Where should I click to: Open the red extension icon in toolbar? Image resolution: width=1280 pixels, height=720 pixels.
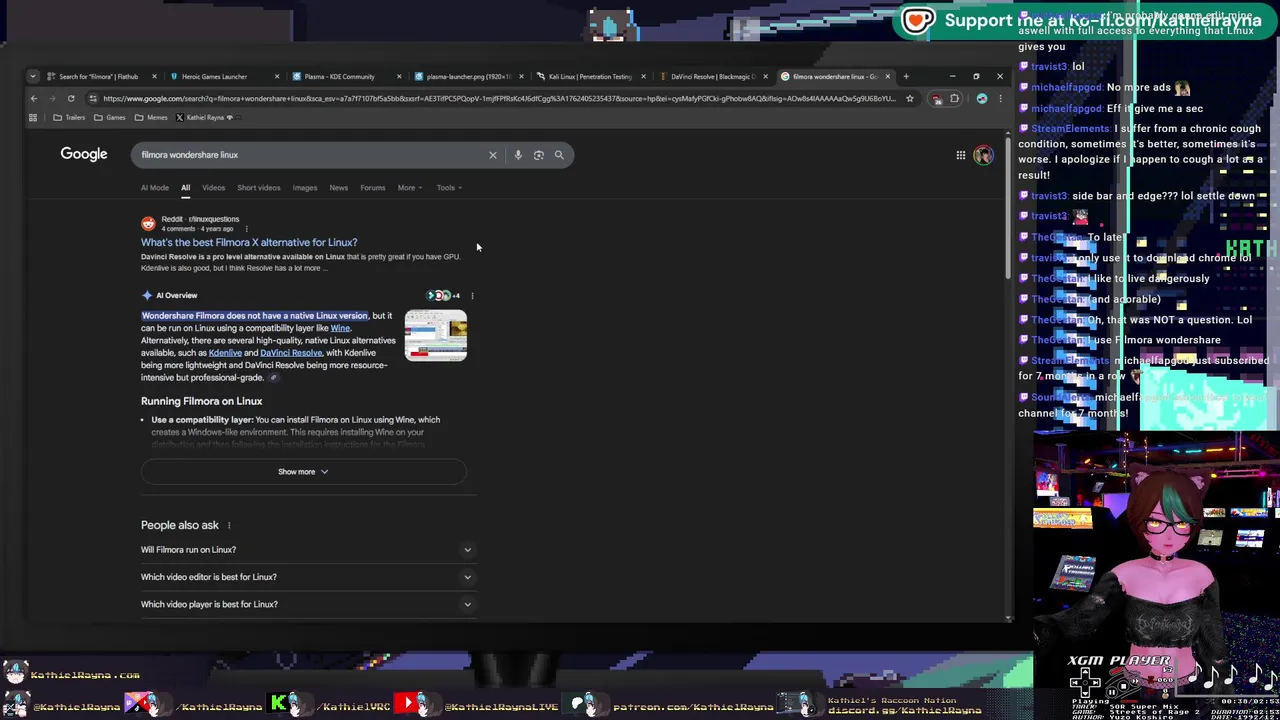(x=937, y=98)
